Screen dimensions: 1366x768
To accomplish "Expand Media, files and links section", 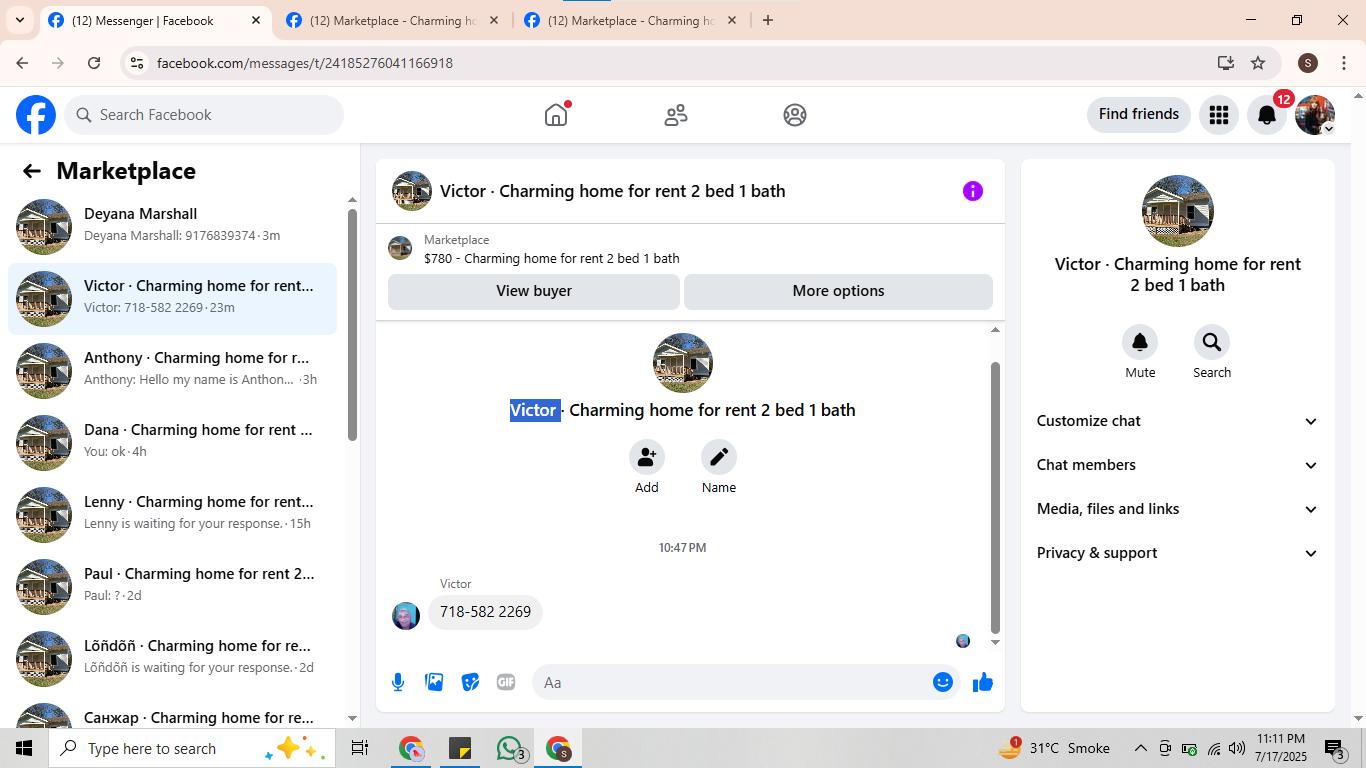I will [x=1178, y=509].
